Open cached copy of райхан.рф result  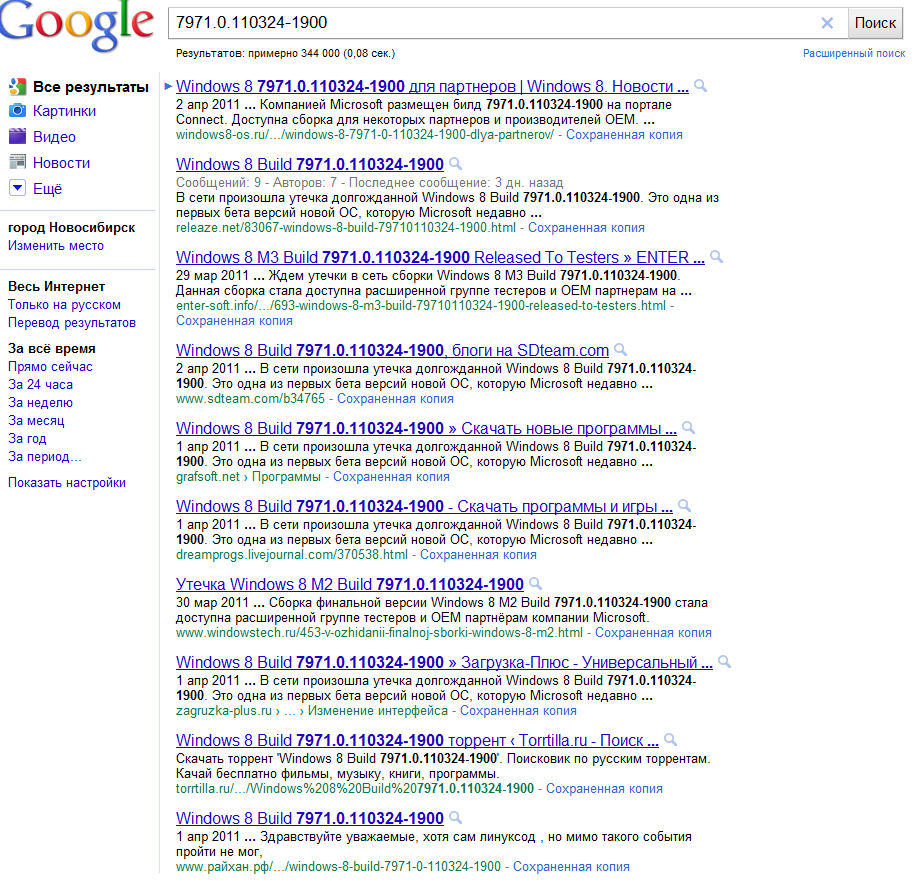click(571, 867)
